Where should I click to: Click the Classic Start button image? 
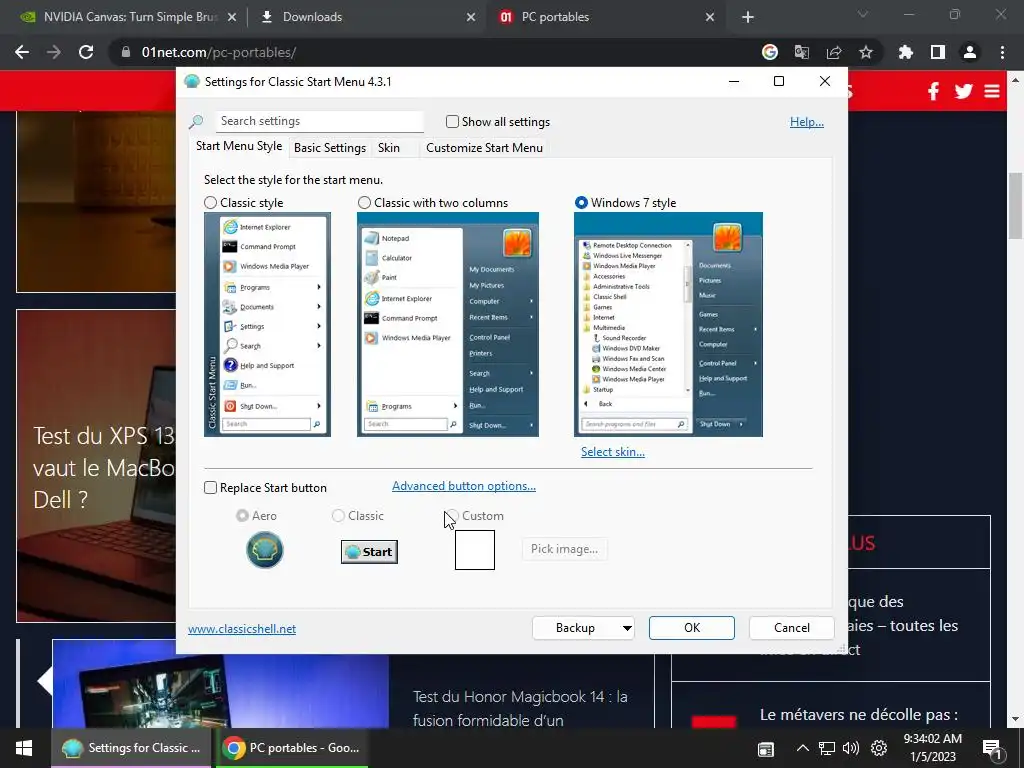369,552
